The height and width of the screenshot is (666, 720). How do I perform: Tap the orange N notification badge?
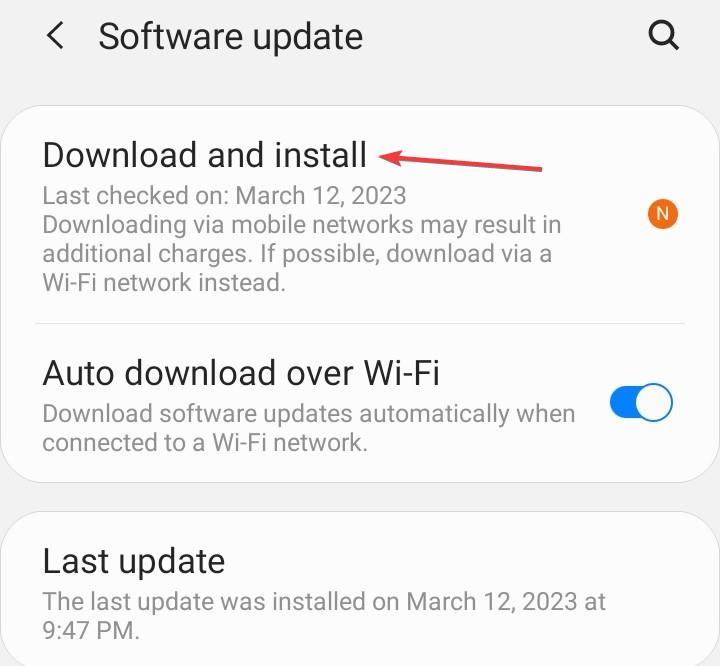coord(663,214)
